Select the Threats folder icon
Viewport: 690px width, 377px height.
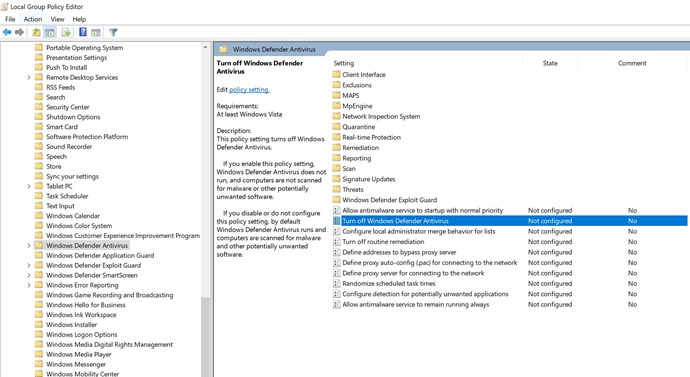337,189
